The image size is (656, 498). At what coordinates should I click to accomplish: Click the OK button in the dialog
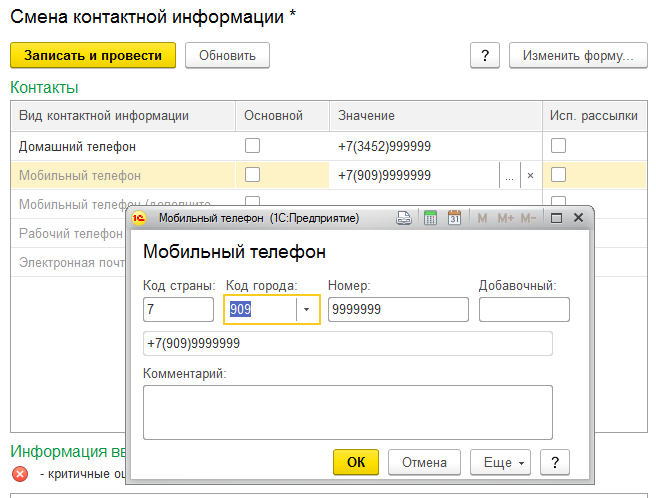coord(356,462)
